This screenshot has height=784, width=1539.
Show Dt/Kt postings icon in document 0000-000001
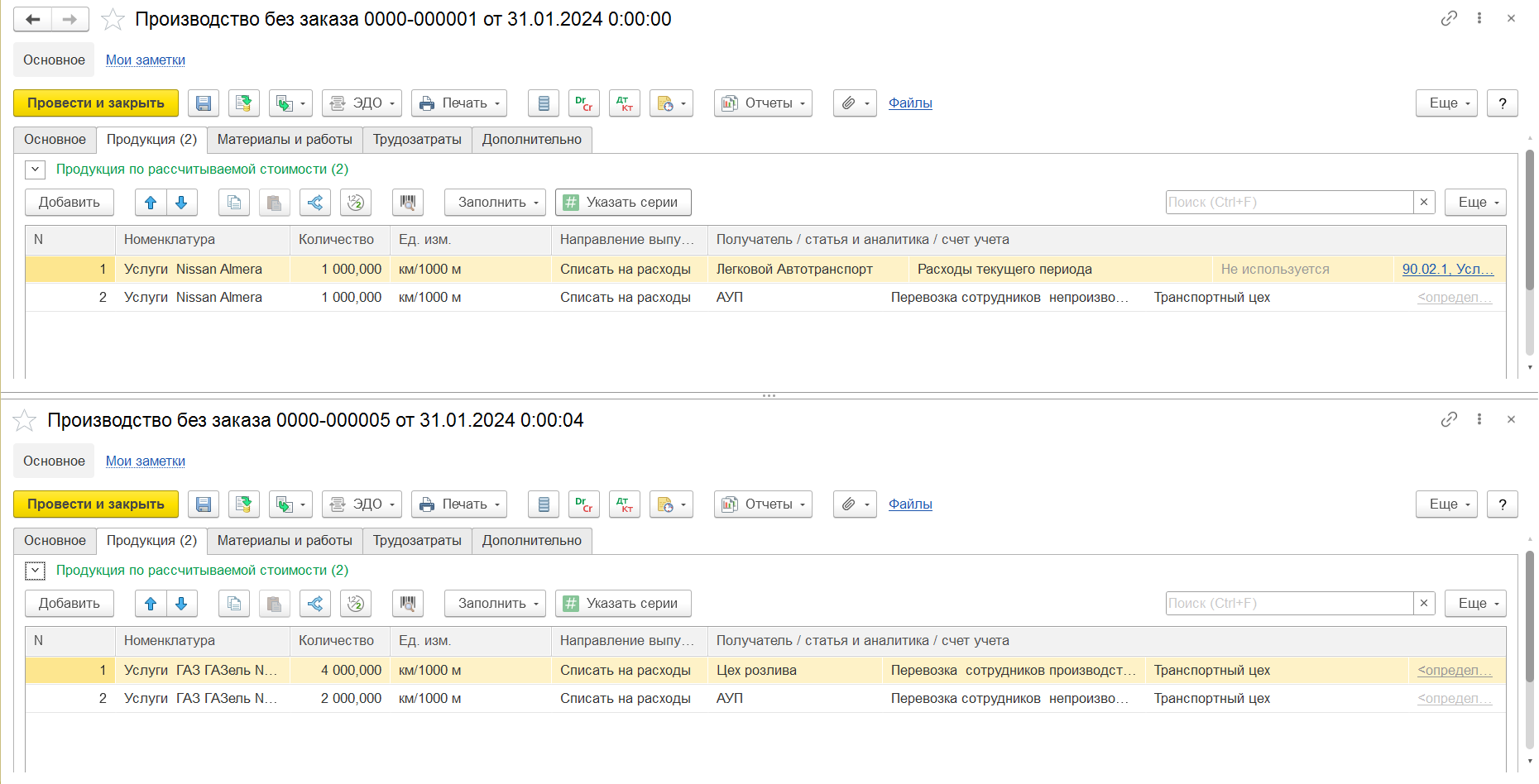pos(625,103)
